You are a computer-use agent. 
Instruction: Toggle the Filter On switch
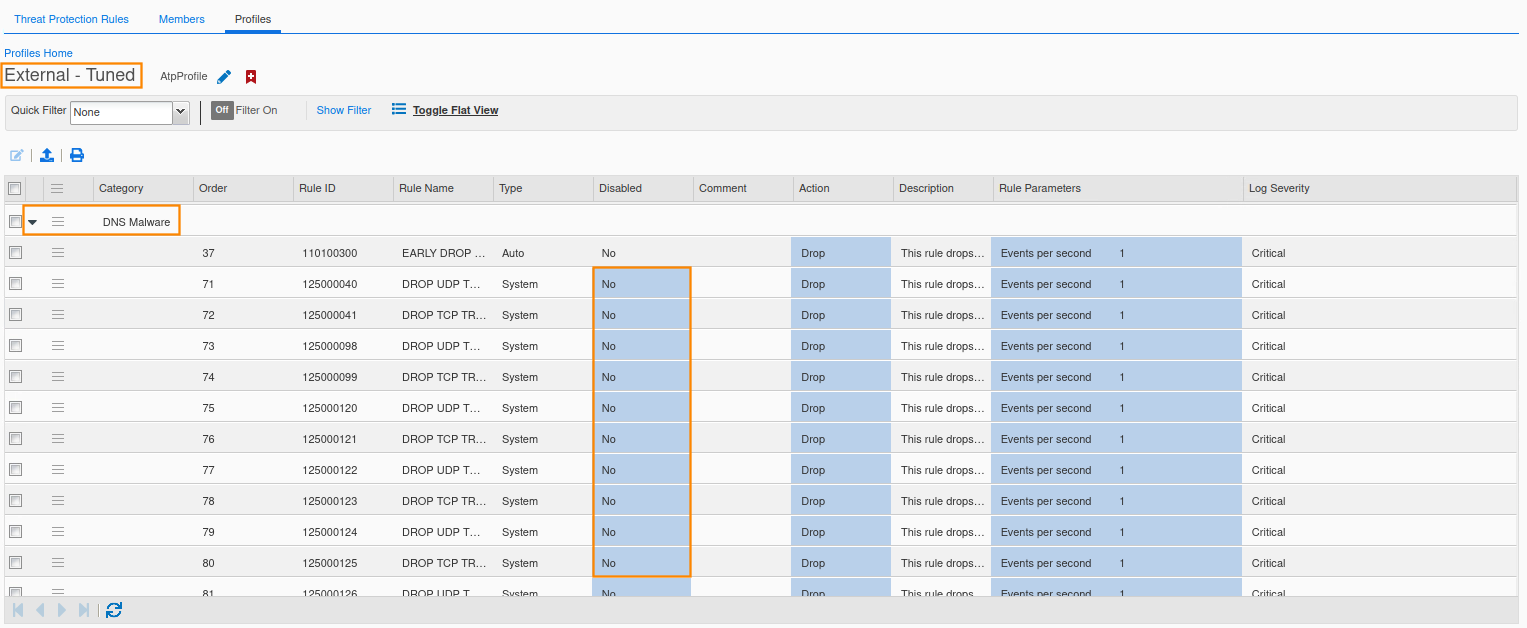(222, 110)
